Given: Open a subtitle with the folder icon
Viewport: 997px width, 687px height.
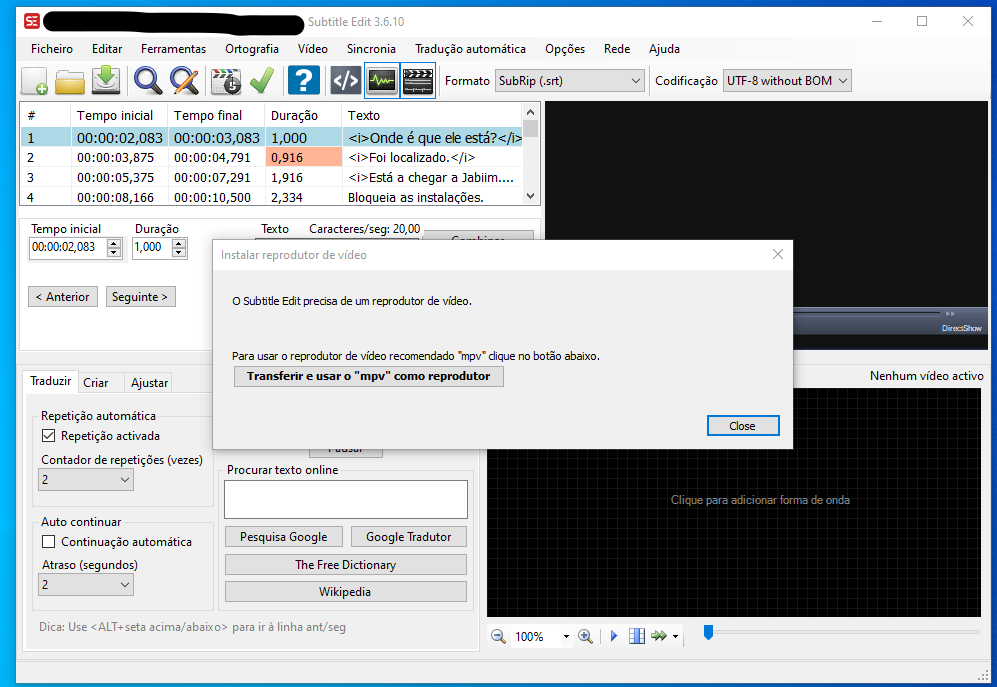Looking at the screenshot, I should 70,81.
